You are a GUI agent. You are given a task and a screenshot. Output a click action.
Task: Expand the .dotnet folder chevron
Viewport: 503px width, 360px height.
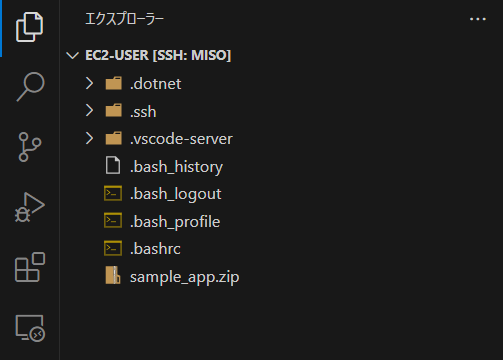click(x=89, y=83)
